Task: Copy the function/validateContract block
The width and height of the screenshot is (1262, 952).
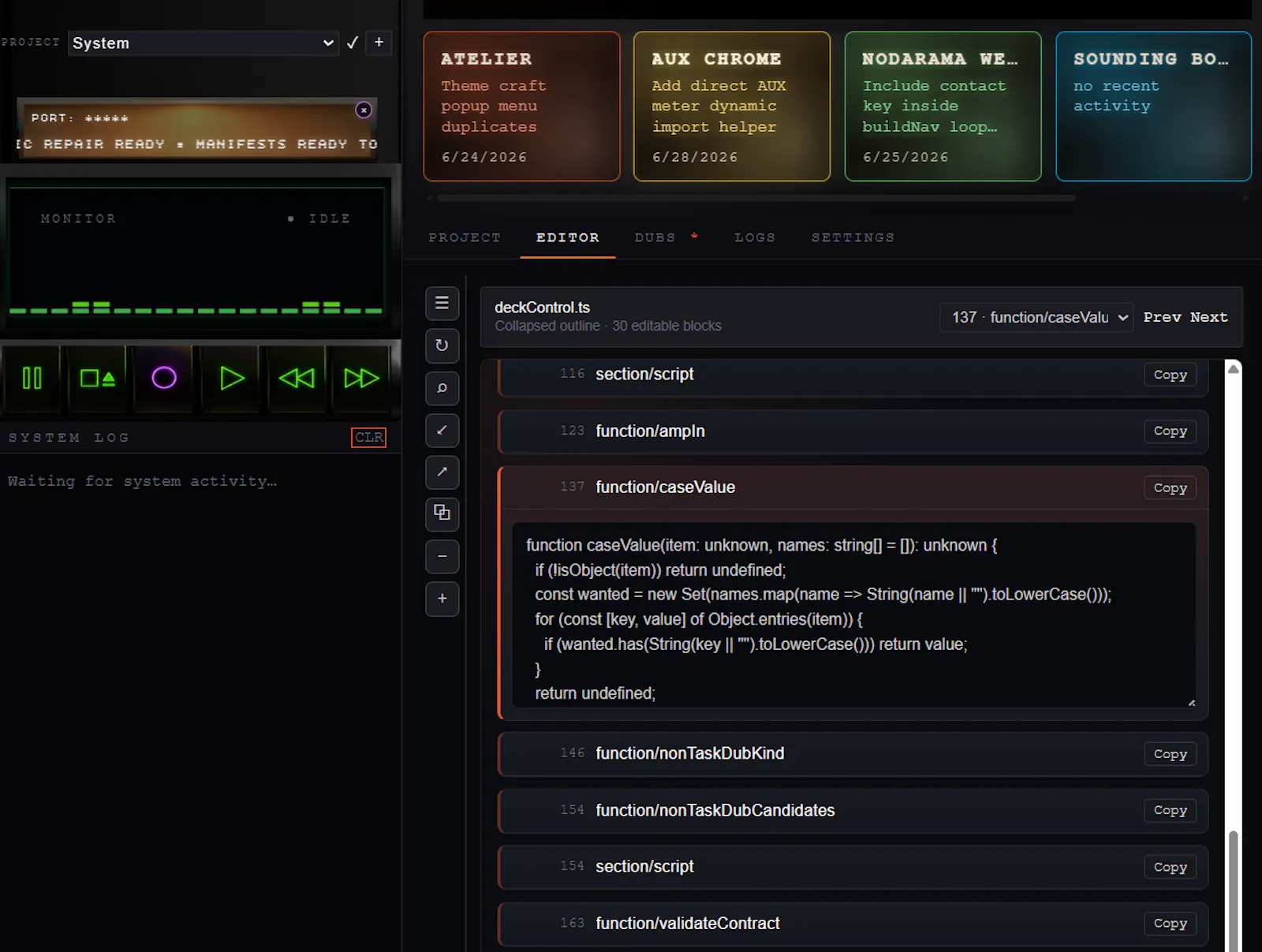Action: tap(1170, 923)
